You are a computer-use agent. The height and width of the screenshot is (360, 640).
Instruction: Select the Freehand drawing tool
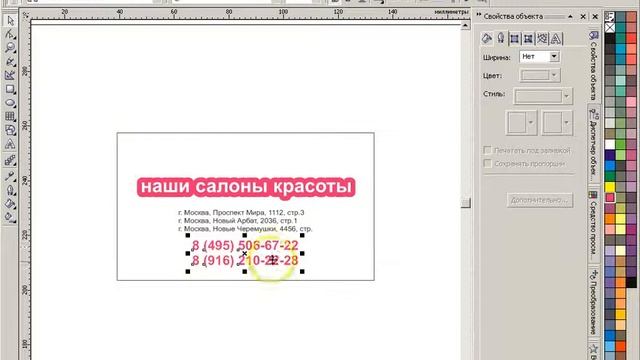point(10,62)
